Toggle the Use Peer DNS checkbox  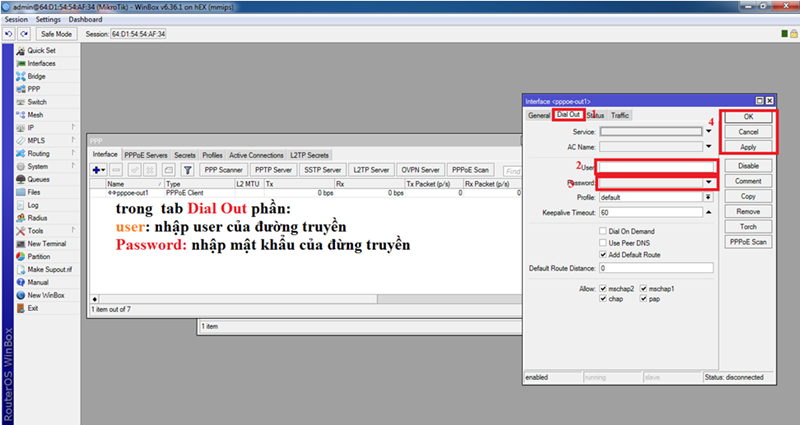(x=602, y=243)
